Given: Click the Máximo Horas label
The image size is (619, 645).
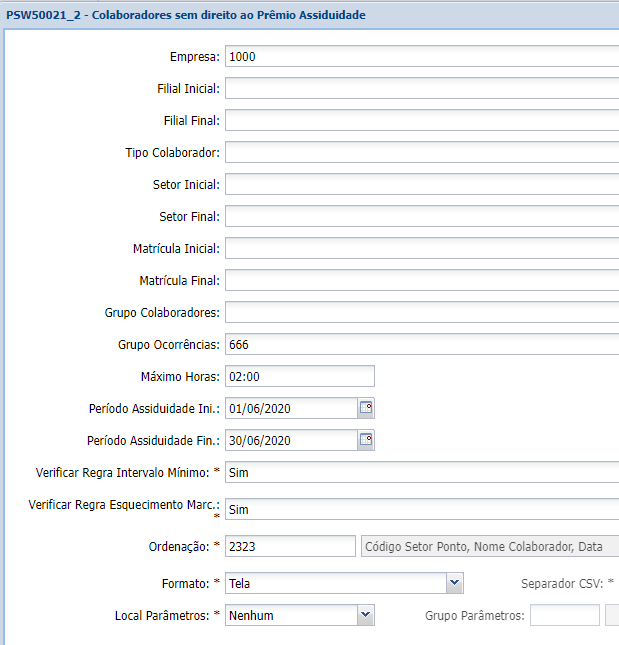Looking at the screenshot, I should pos(181,377).
